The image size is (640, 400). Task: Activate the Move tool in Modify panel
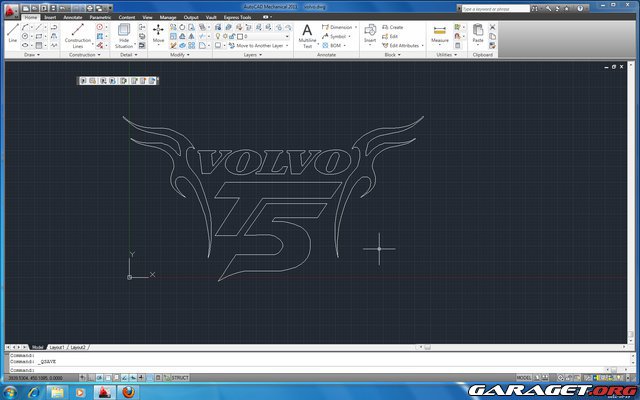pyautogui.click(x=158, y=33)
